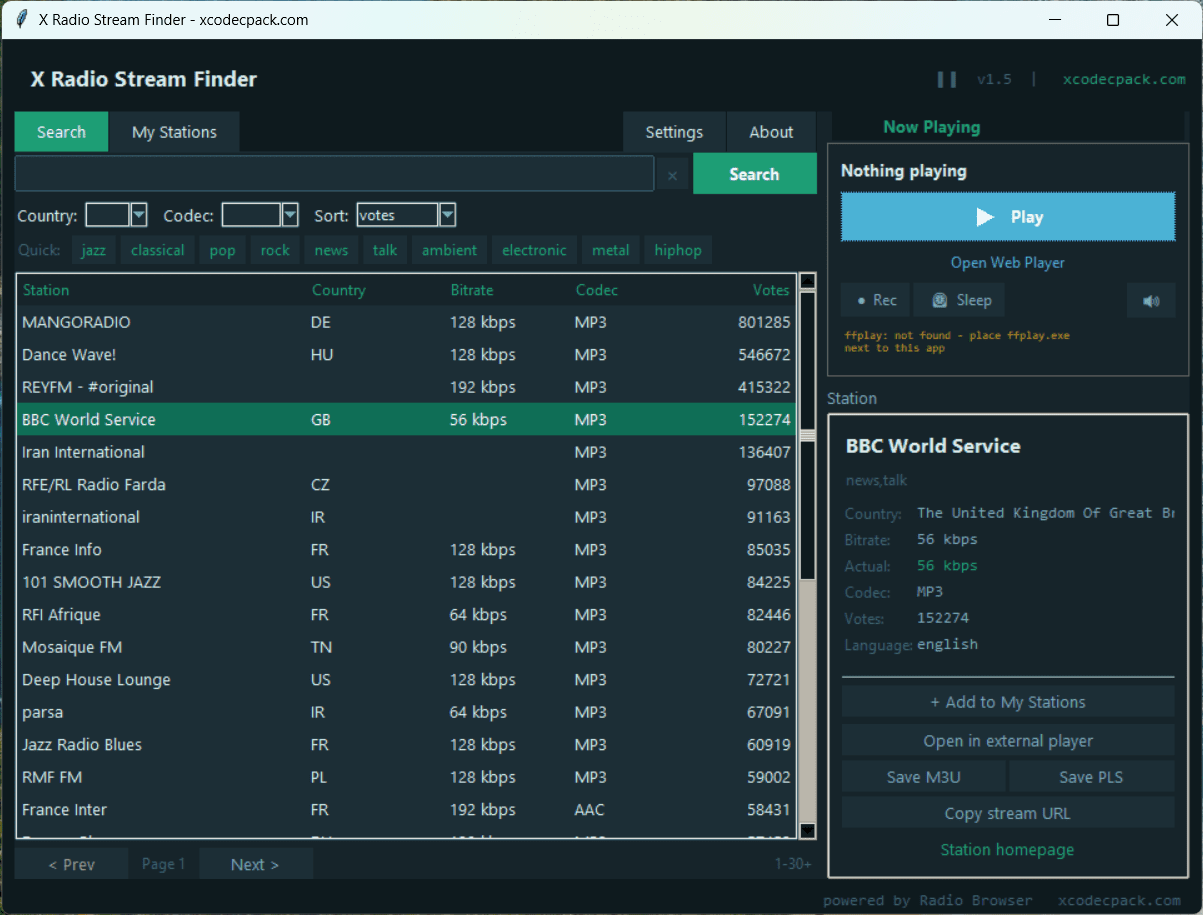Click the Codec combo box field

(251, 215)
